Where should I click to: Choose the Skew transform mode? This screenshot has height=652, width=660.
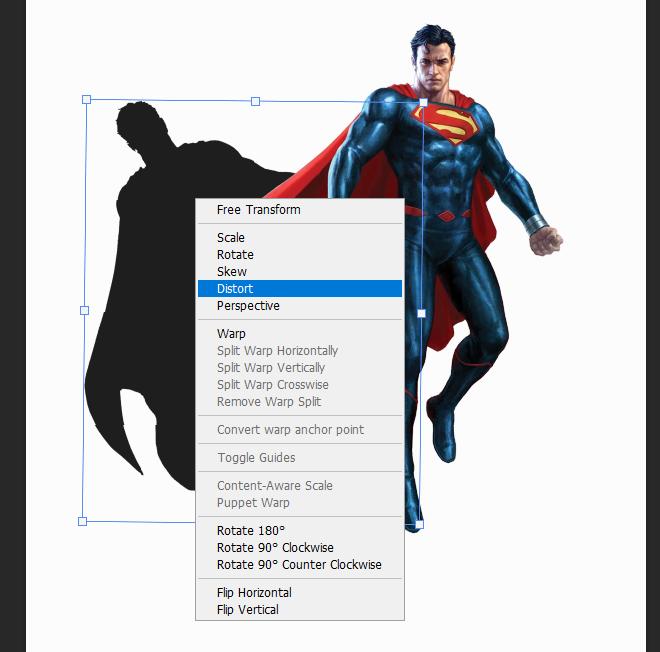pyautogui.click(x=300, y=271)
